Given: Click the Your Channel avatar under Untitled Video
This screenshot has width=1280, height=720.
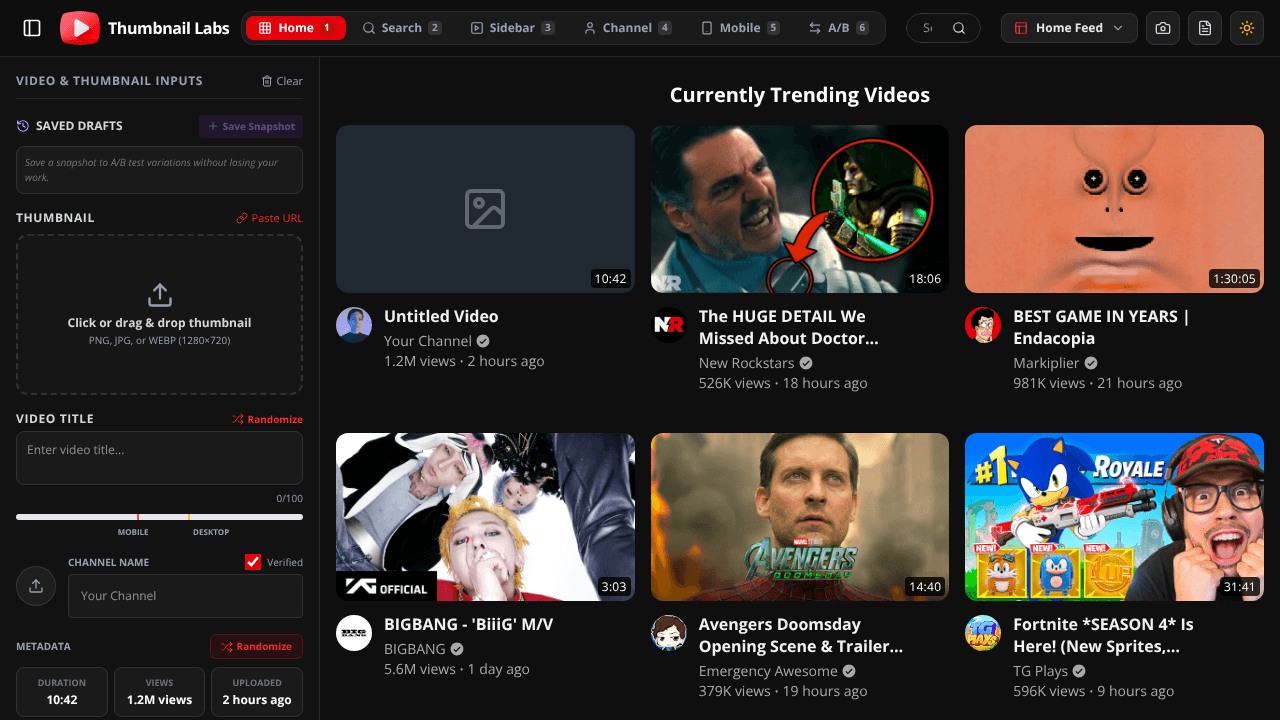Looking at the screenshot, I should 354,325.
